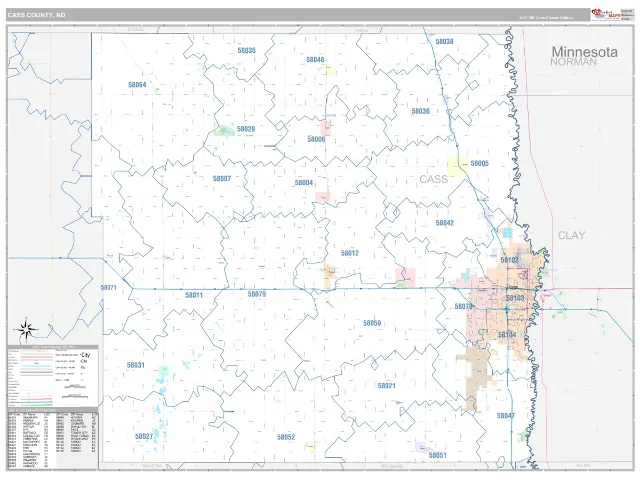Click the compass rose icon

coord(26,329)
